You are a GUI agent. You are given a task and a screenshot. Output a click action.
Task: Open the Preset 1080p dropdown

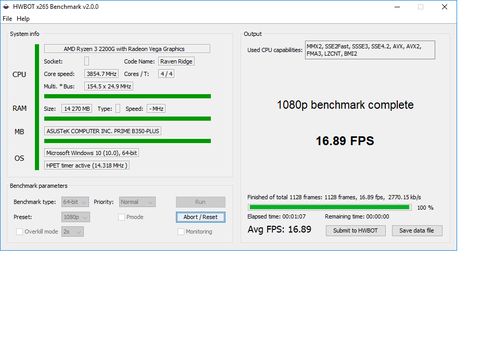(x=75, y=217)
